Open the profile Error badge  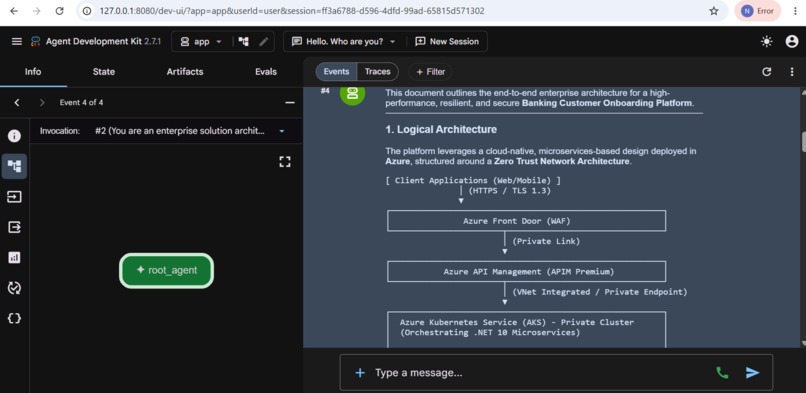coord(757,11)
